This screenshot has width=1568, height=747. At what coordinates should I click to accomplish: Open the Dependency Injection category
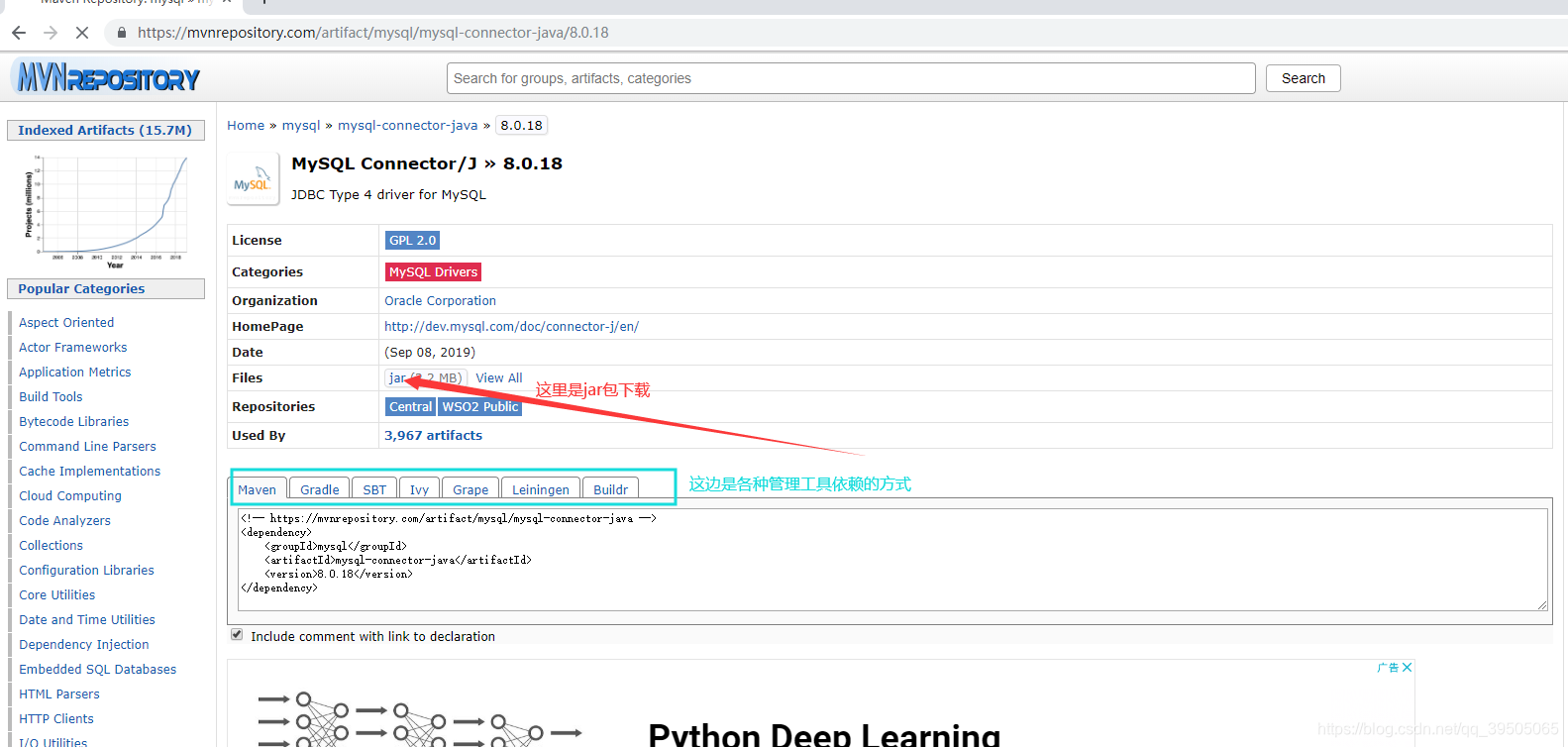click(84, 645)
